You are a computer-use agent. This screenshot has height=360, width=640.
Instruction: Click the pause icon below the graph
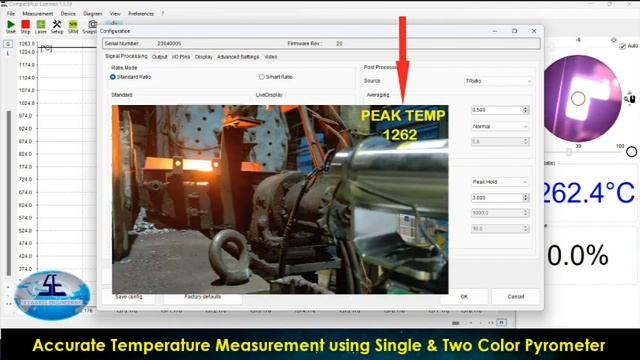point(502,322)
